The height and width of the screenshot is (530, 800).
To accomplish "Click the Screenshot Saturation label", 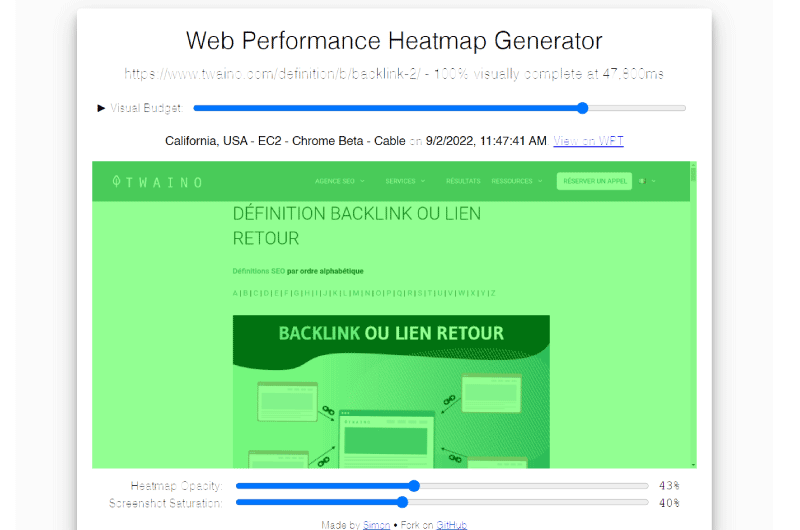I will point(166,503).
